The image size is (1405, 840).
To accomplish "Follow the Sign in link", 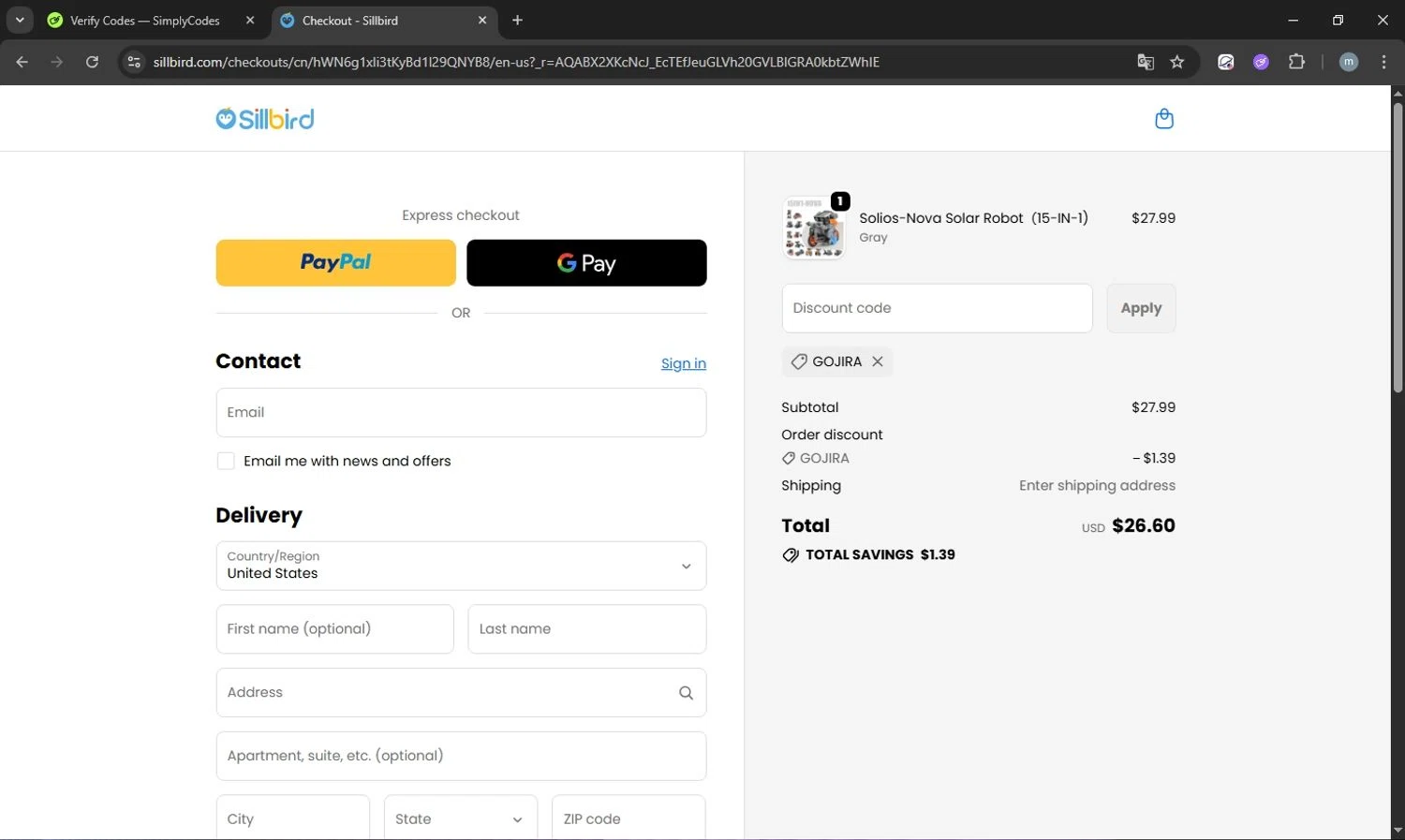I will click(x=684, y=363).
